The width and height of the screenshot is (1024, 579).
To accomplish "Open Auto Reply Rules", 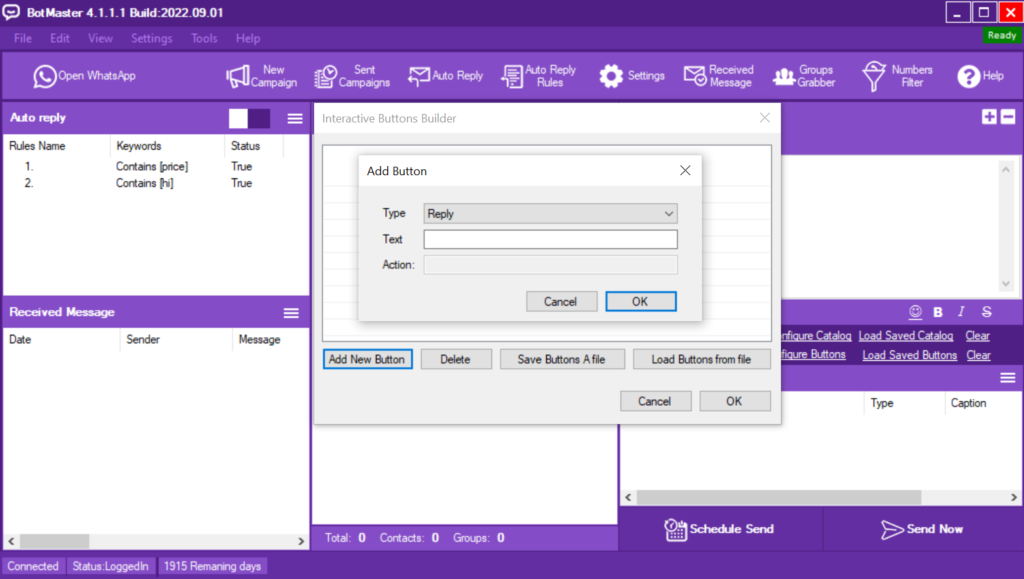I will (538, 75).
